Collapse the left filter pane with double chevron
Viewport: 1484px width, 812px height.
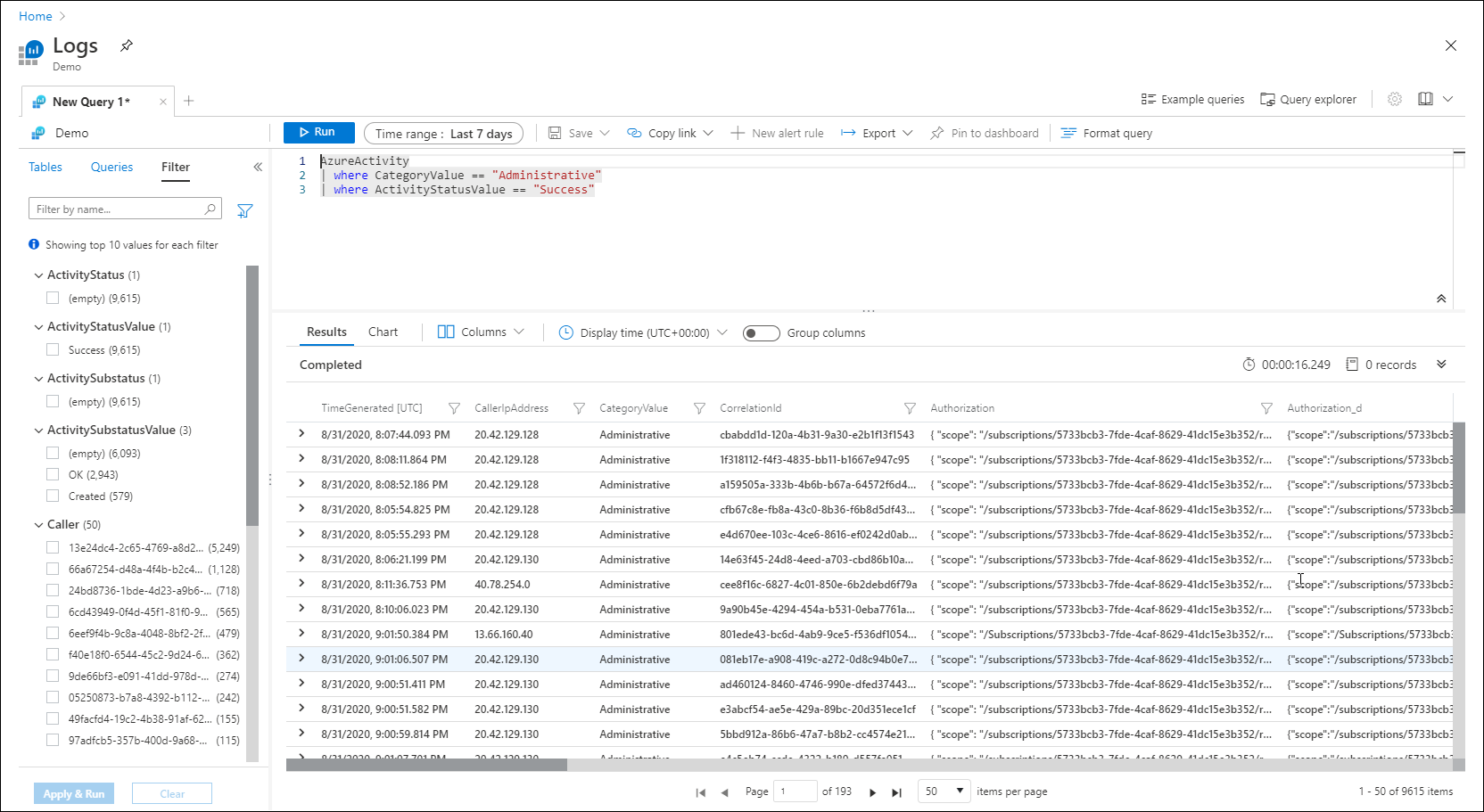tap(258, 167)
